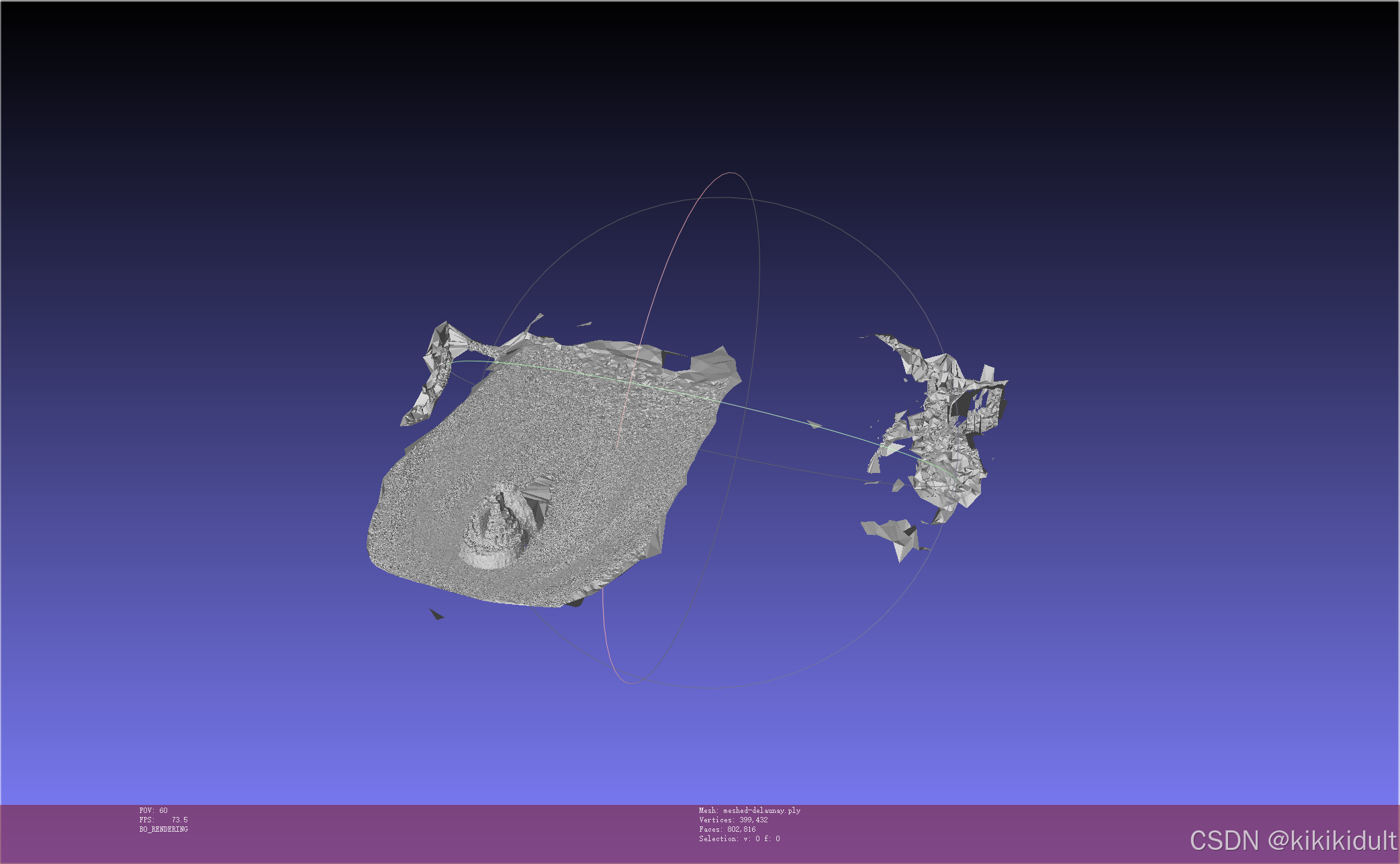Click the CSDN @kikikidult watermark

(1293, 840)
